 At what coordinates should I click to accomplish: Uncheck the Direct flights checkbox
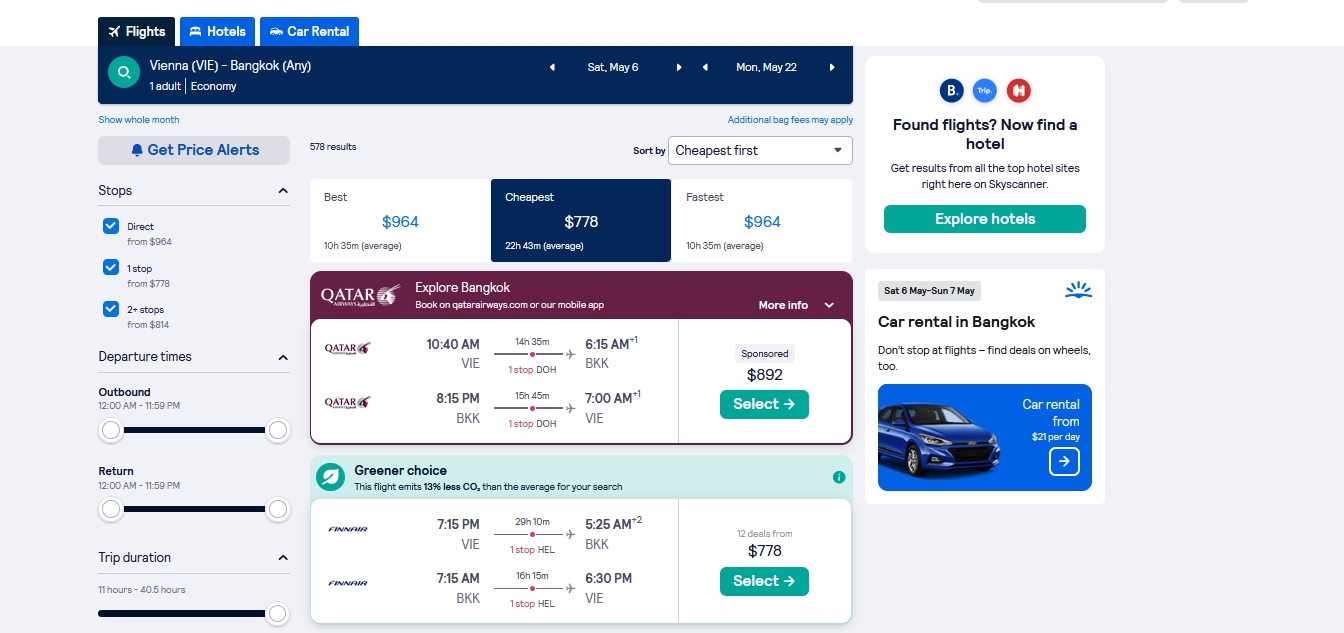click(111, 226)
